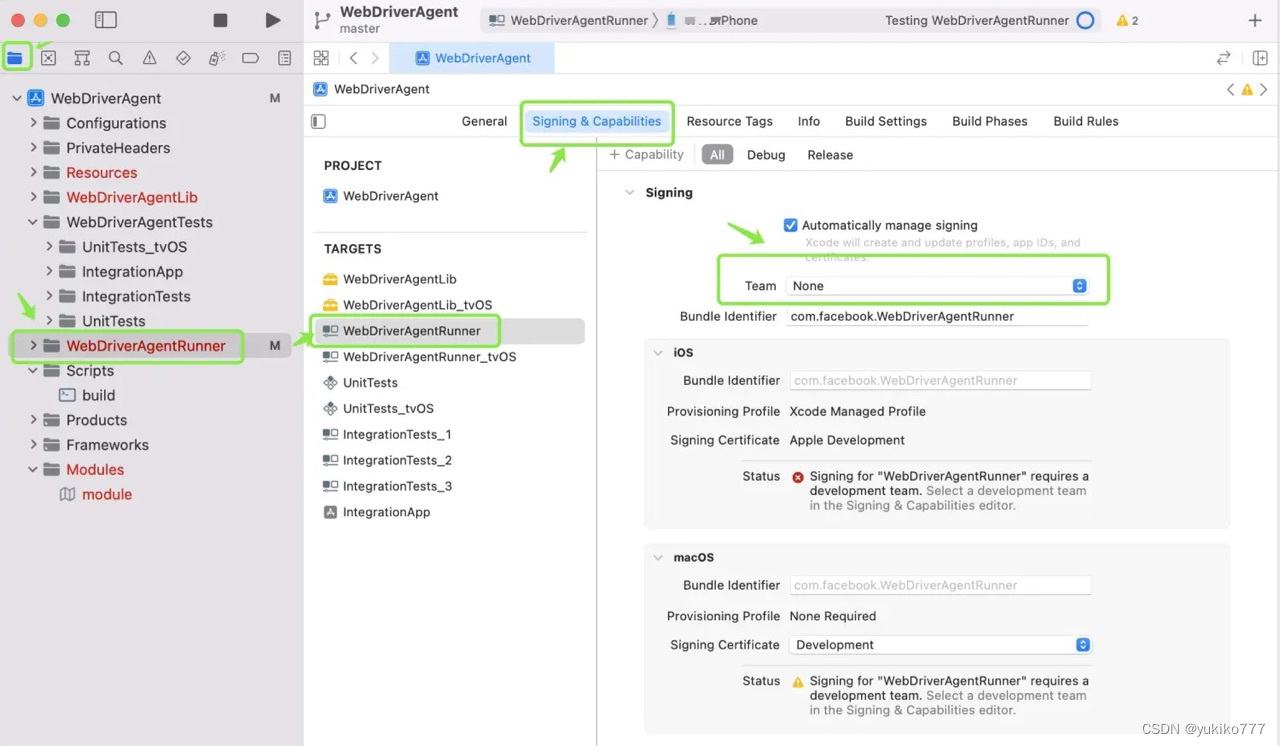This screenshot has height=746, width=1280.
Task: Open the Info tab
Action: tap(809, 121)
